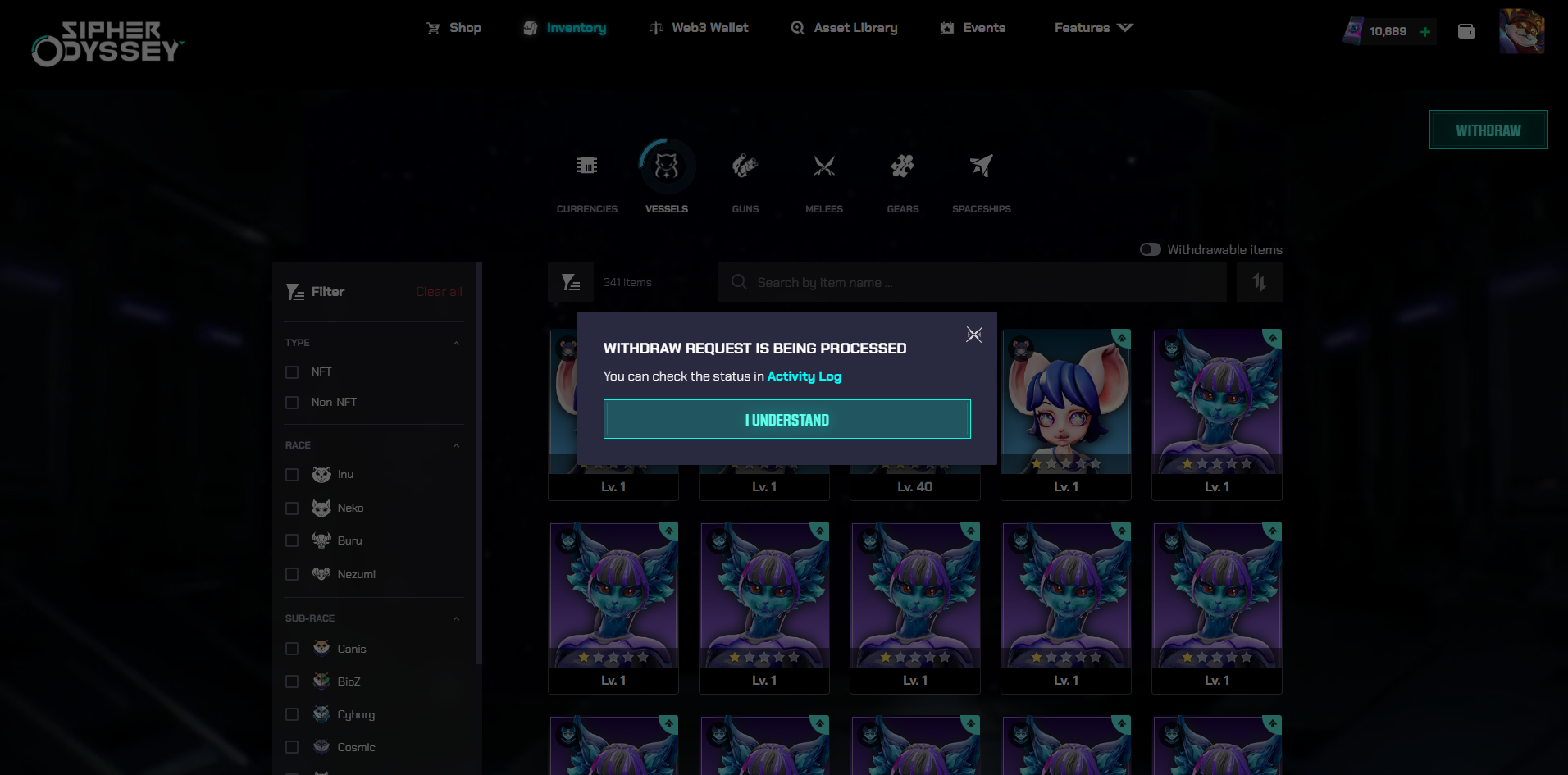Select the Spaceships category icon
Viewport: 1568px width, 775px height.
tap(982, 166)
